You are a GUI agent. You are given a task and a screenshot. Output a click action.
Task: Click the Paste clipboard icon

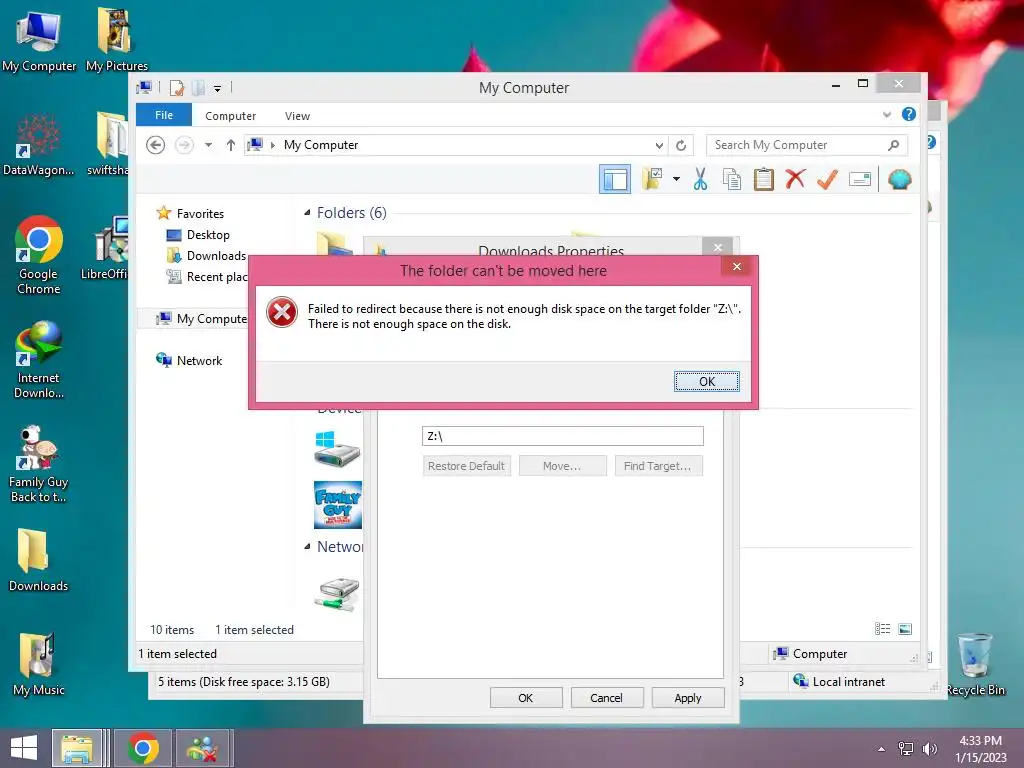click(x=763, y=179)
